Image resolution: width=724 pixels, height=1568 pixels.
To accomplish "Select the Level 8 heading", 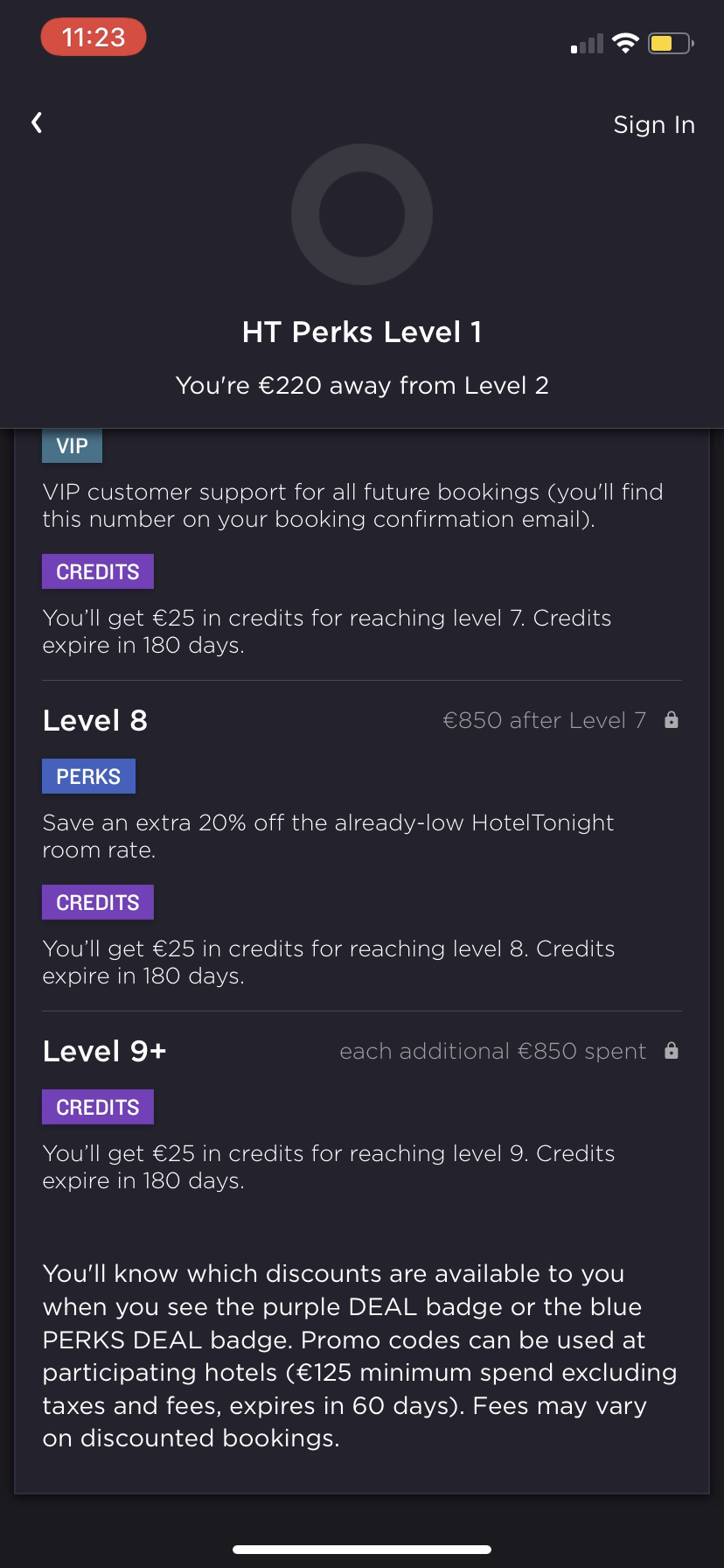I will (95, 721).
